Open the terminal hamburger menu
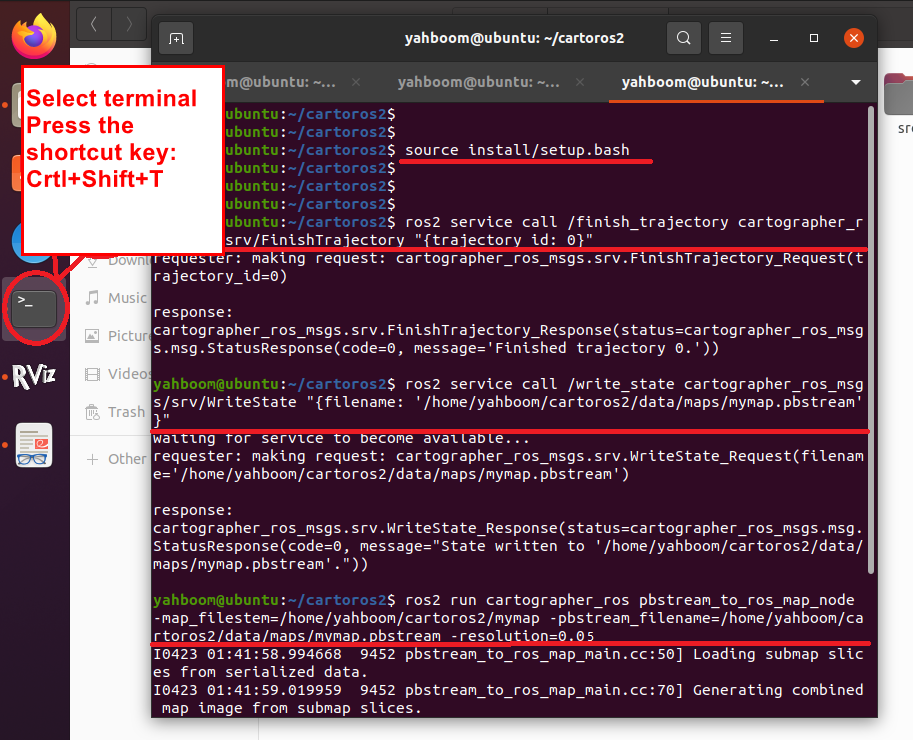 [726, 38]
